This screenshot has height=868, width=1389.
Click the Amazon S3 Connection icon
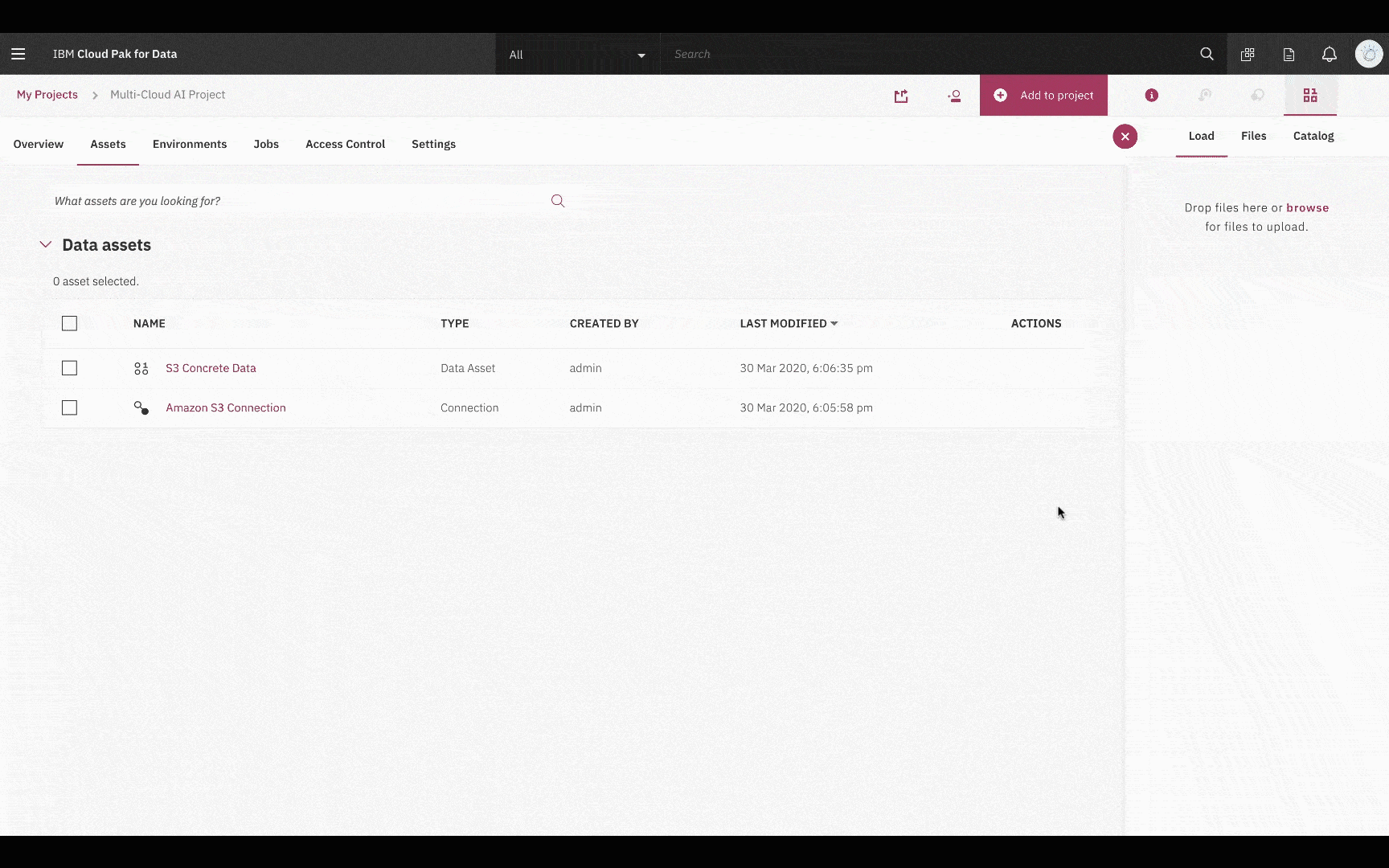coord(141,408)
